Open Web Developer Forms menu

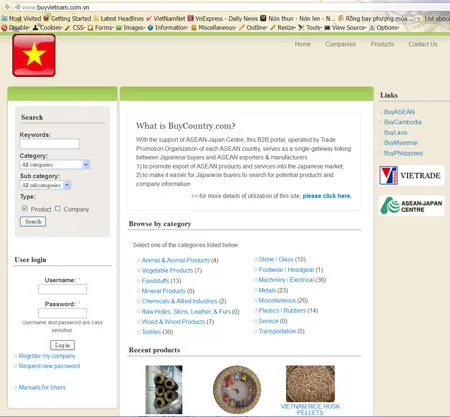click(101, 28)
